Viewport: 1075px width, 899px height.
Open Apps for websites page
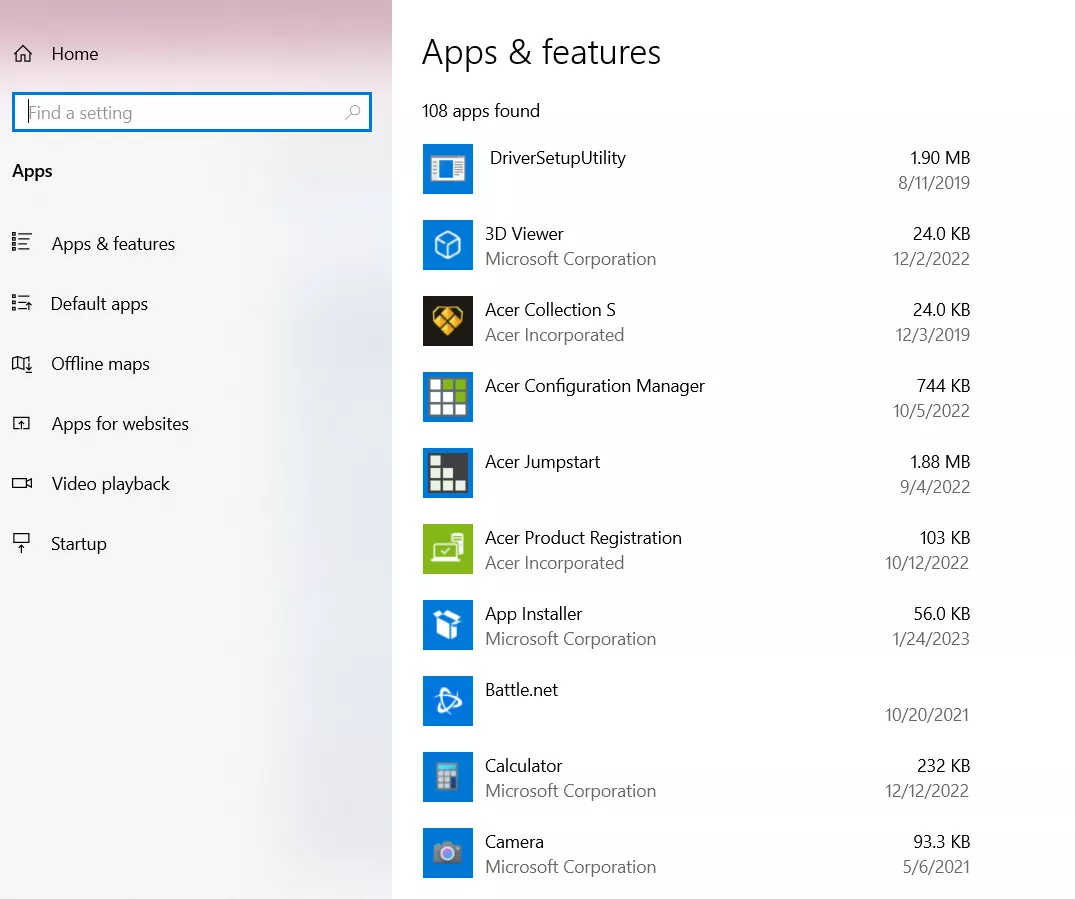tap(120, 424)
